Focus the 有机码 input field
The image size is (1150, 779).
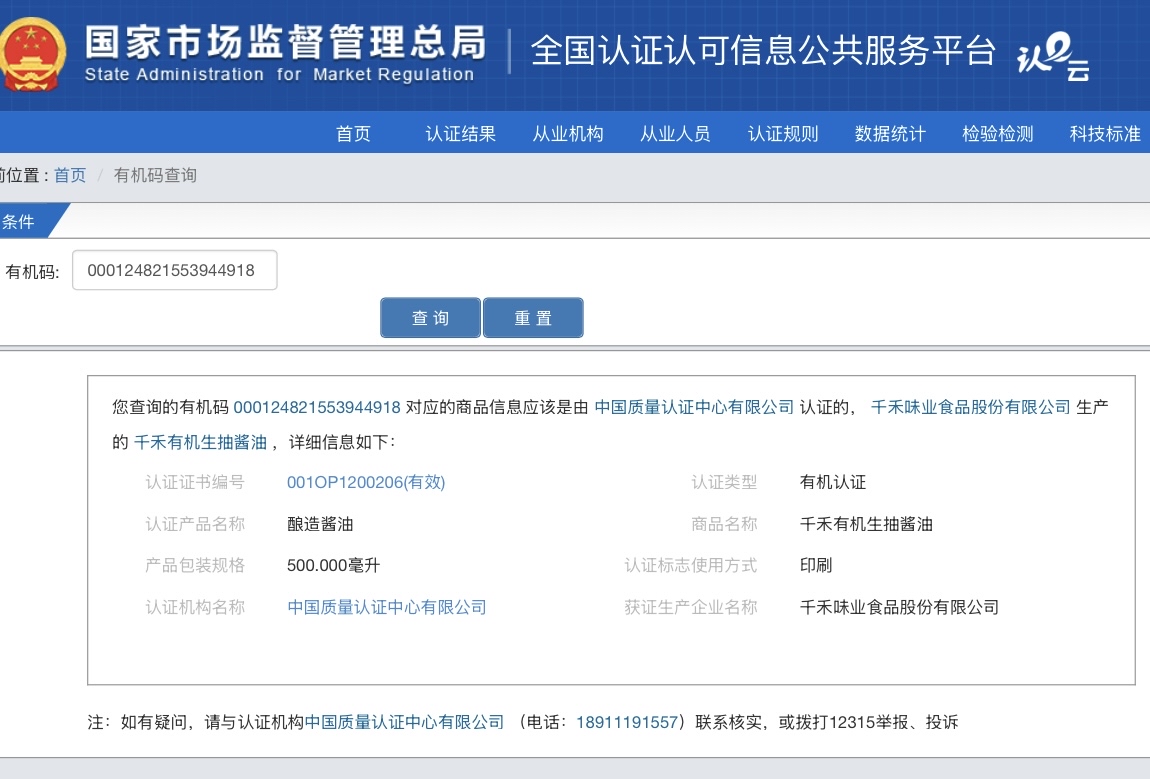pyautogui.click(x=175, y=270)
